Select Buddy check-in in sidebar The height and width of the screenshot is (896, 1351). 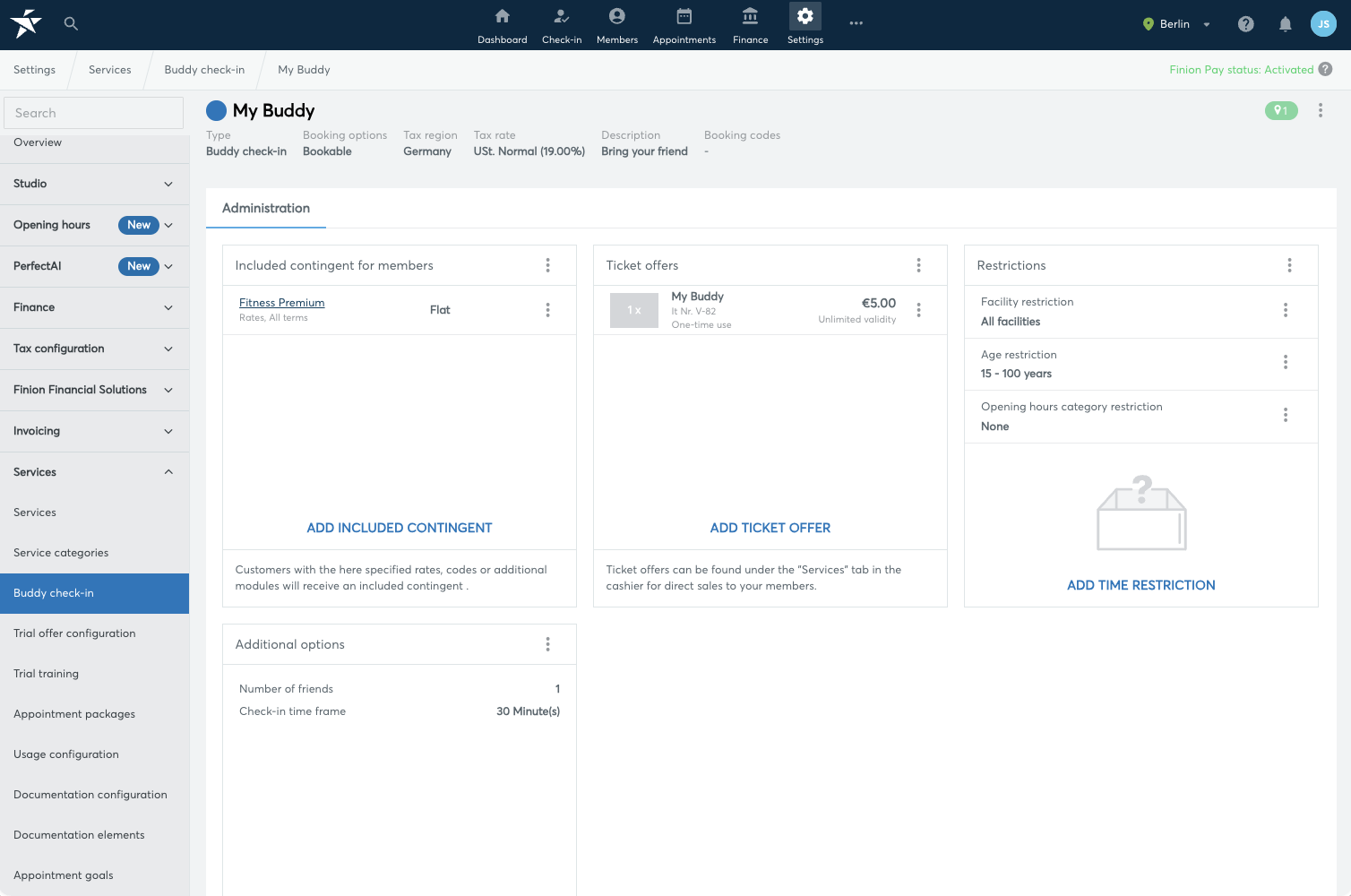(94, 593)
